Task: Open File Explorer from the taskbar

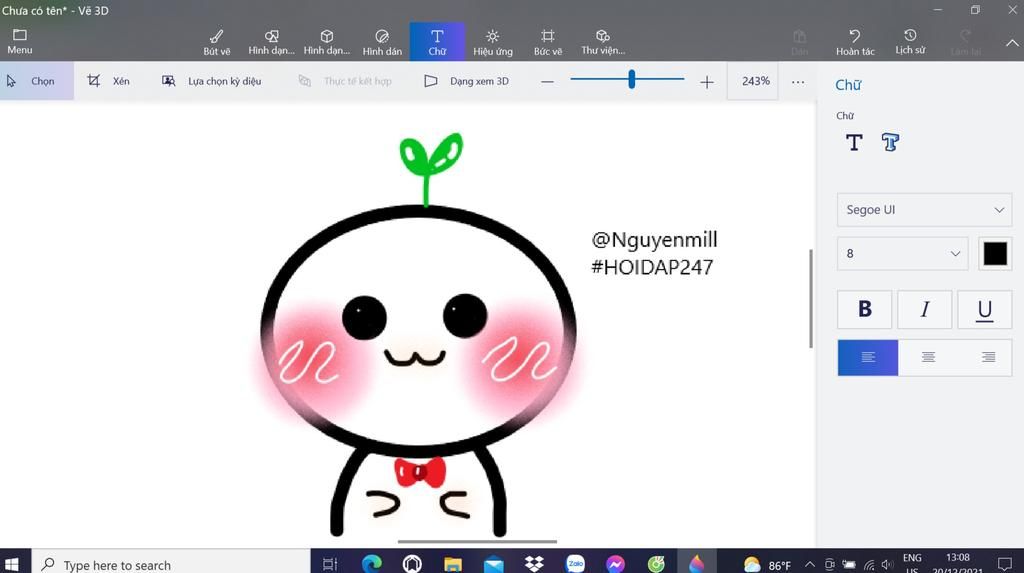Action: [x=453, y=564]
